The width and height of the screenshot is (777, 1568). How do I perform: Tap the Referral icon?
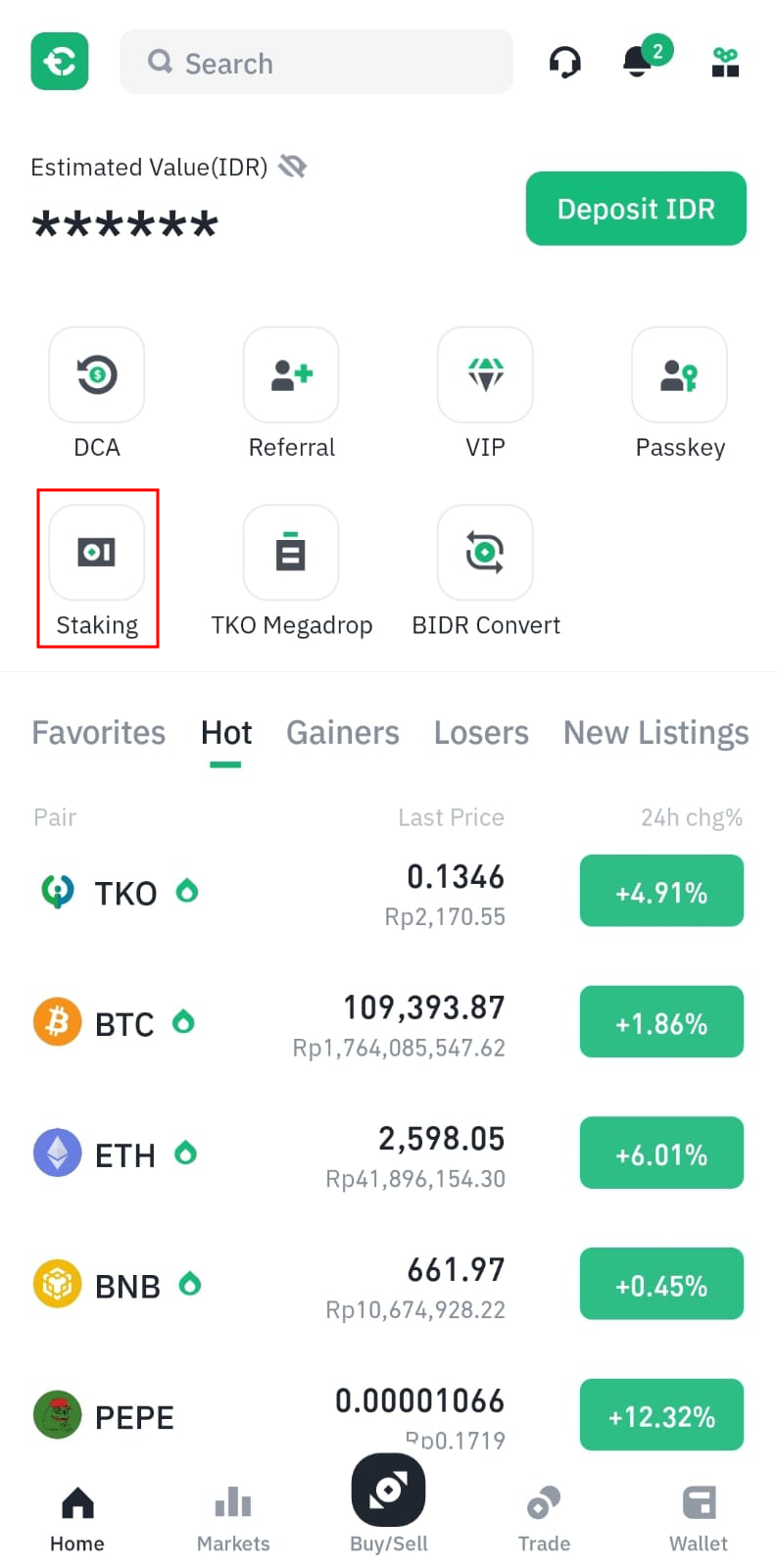coord(291,374)
